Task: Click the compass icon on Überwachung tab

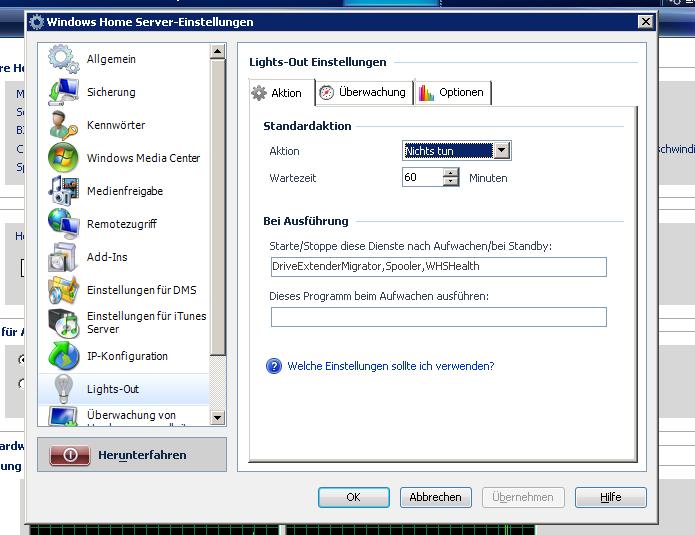Action: [327, 92]
